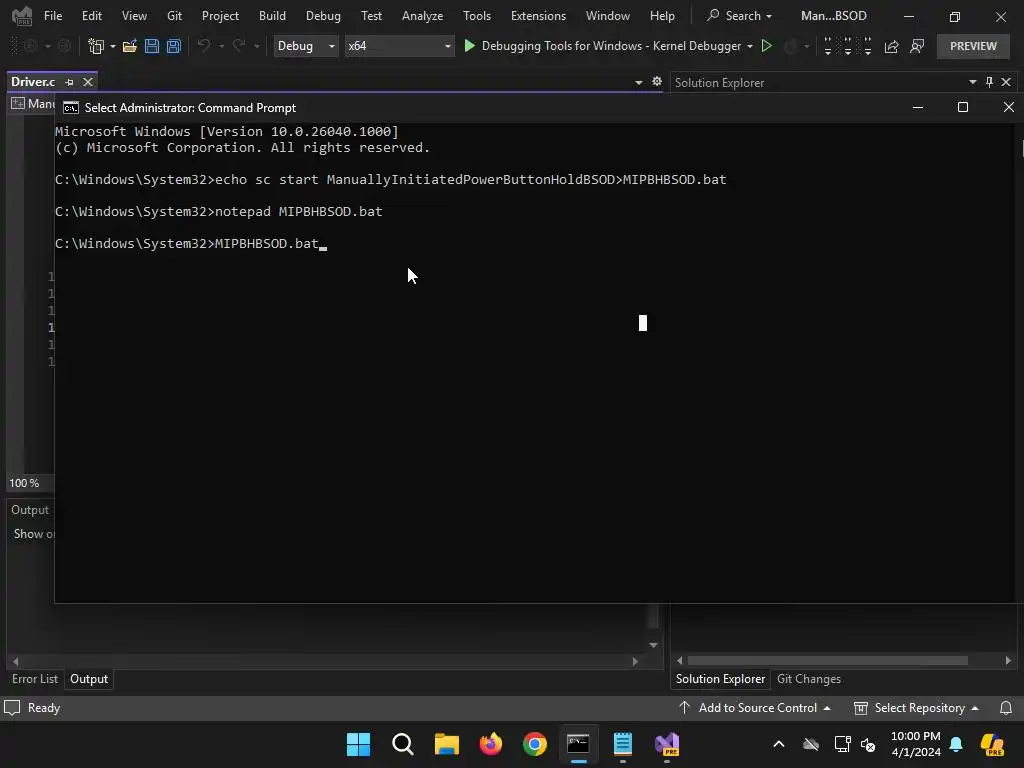Open the Windows Start menu
The image size is (1024, 768).
coord(359,744)
